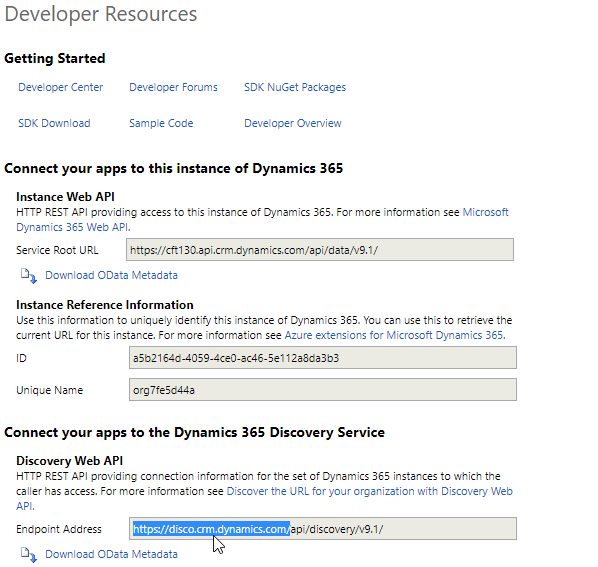Click inside the Unique Name field

[x=323, y=390]
